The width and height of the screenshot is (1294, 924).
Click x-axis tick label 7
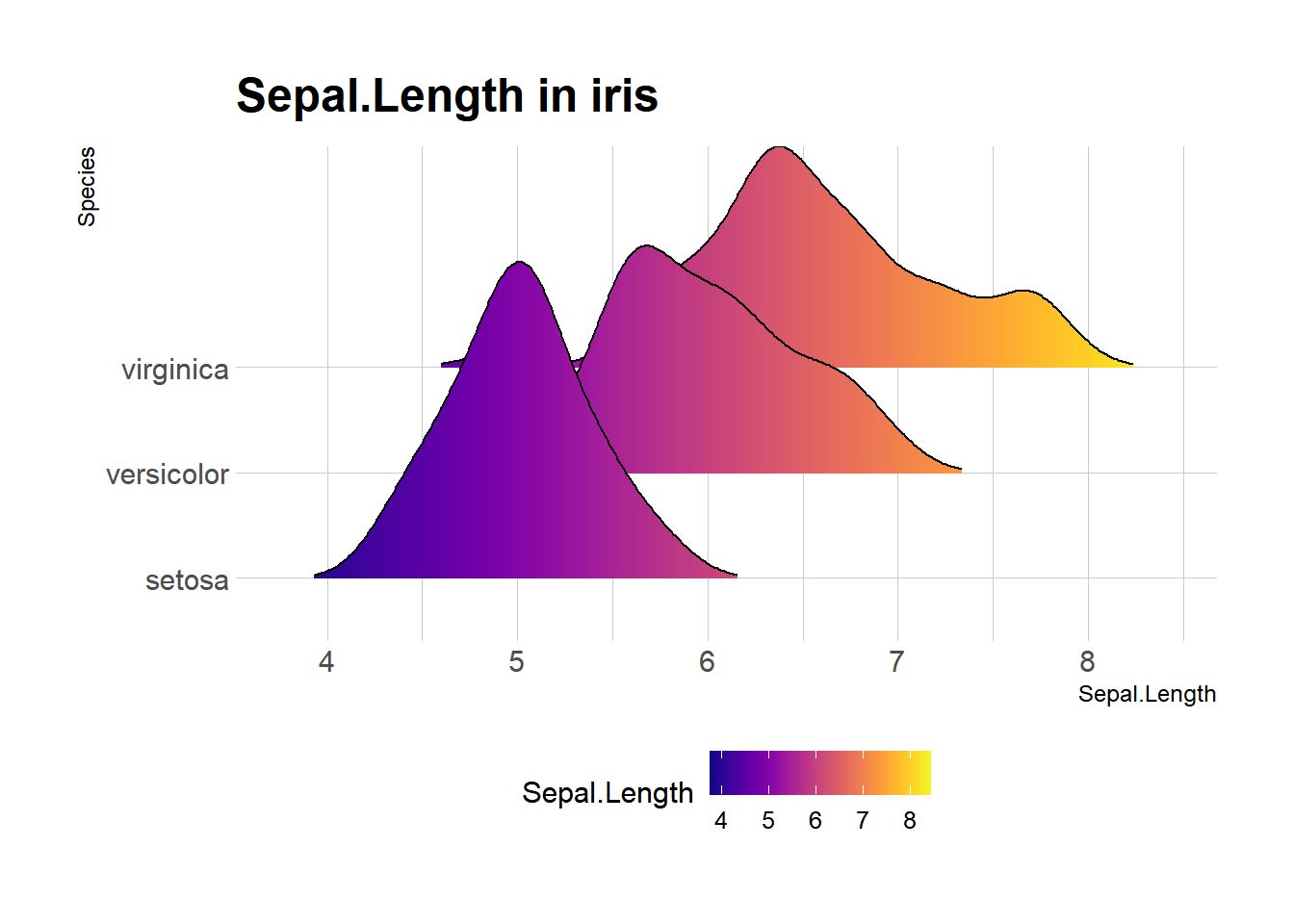[x=897, y=662]
